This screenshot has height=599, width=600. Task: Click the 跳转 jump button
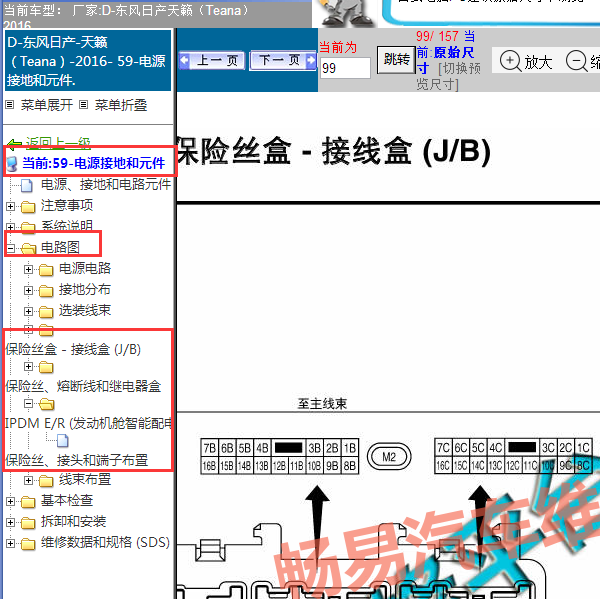pyautogui.click(x=396, y=60)
